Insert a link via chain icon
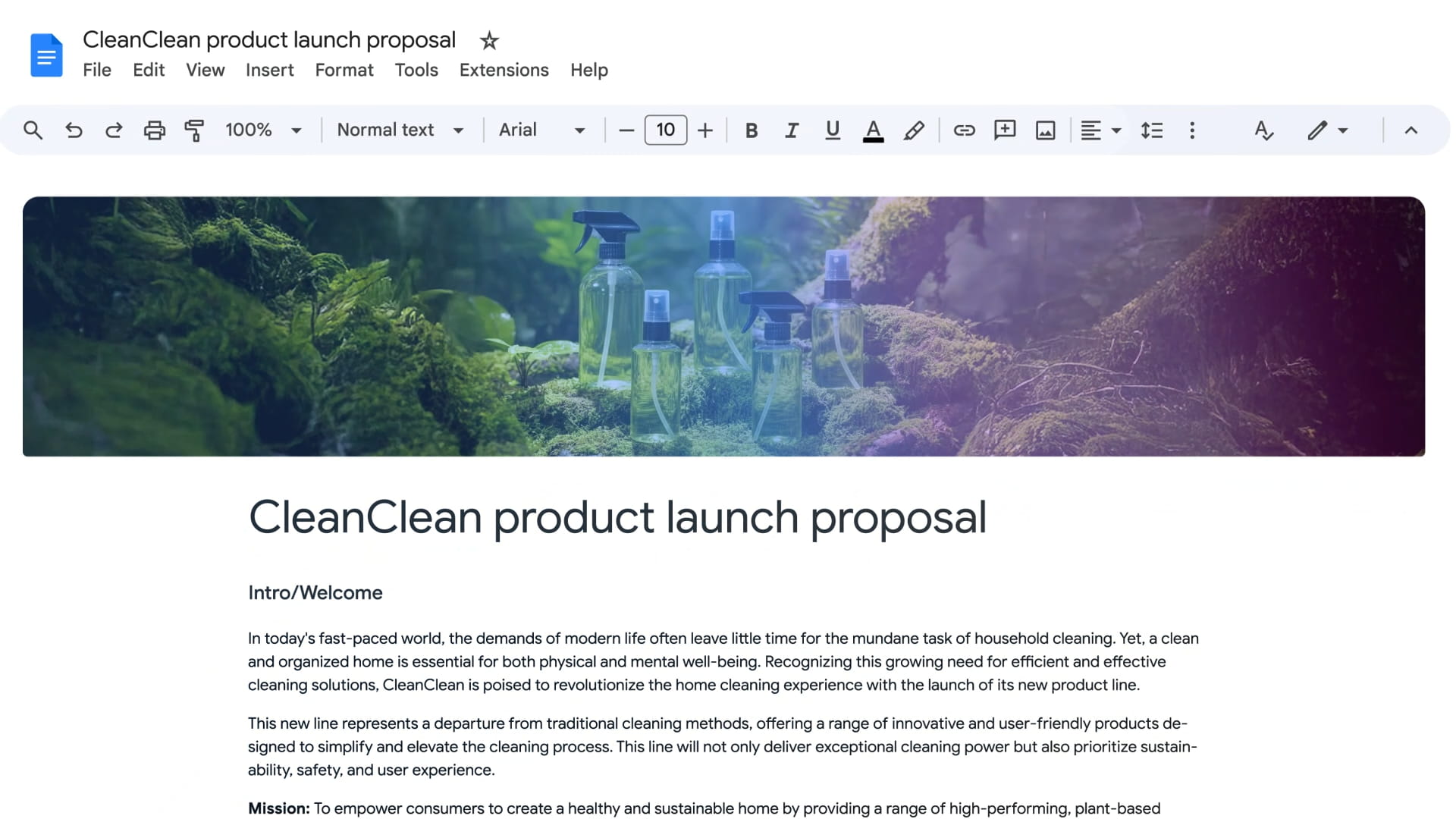Screen dimensions: 1456x819 click(964, 130)
